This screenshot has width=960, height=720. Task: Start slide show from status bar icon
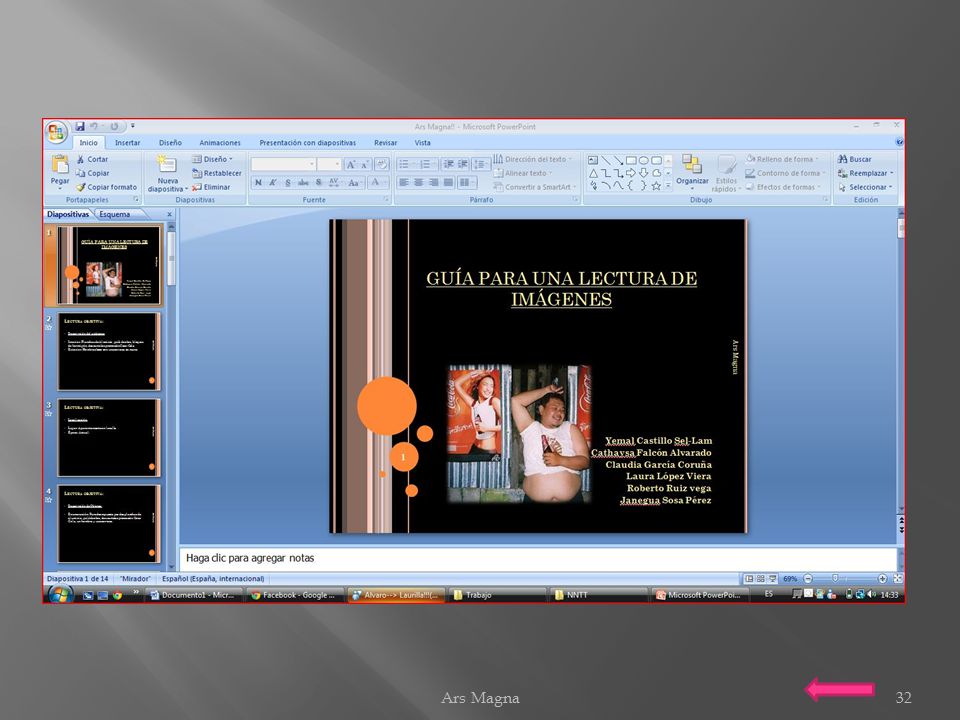coord(773,579)
